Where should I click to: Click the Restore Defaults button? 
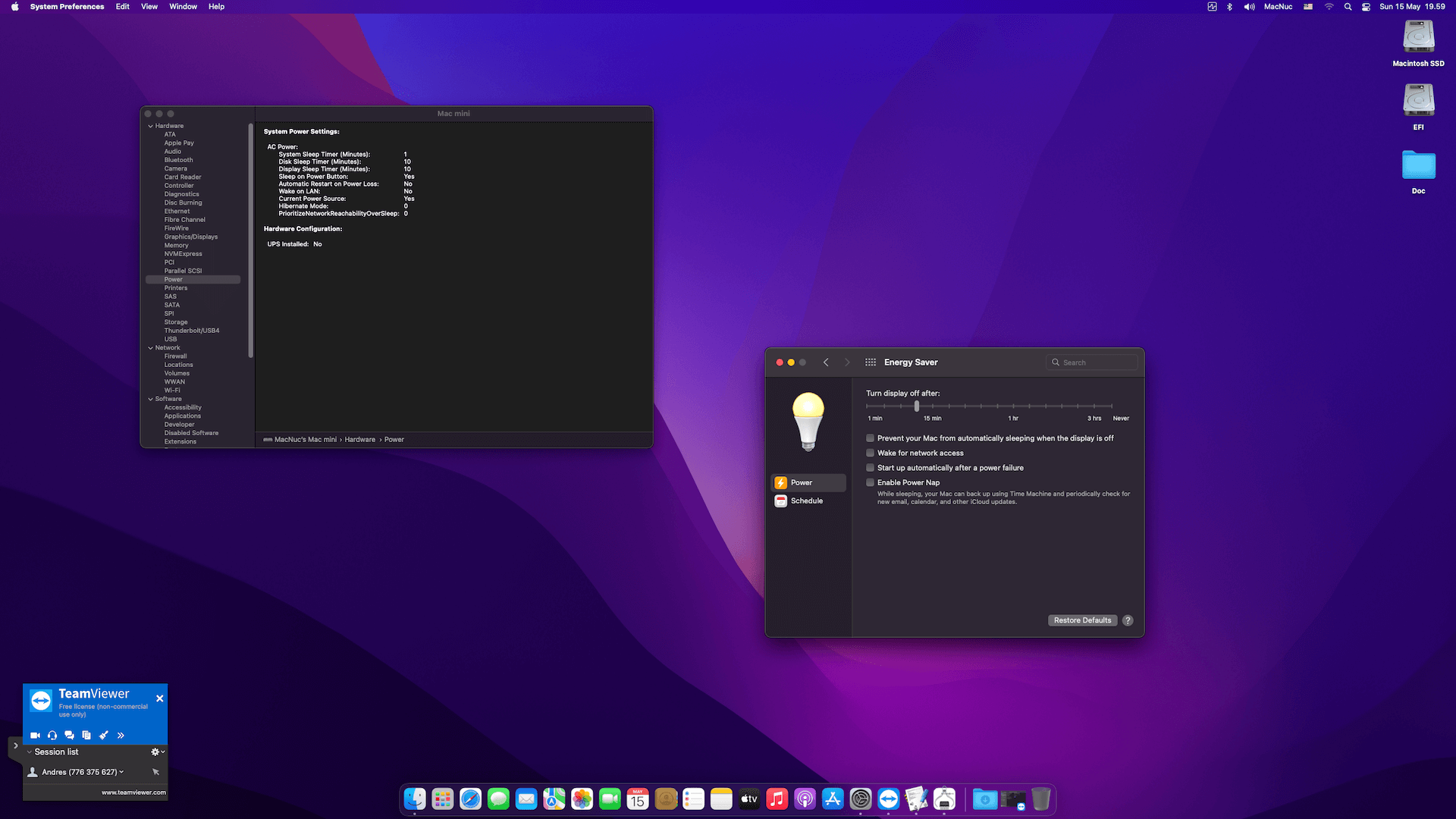pos(1082,620)
